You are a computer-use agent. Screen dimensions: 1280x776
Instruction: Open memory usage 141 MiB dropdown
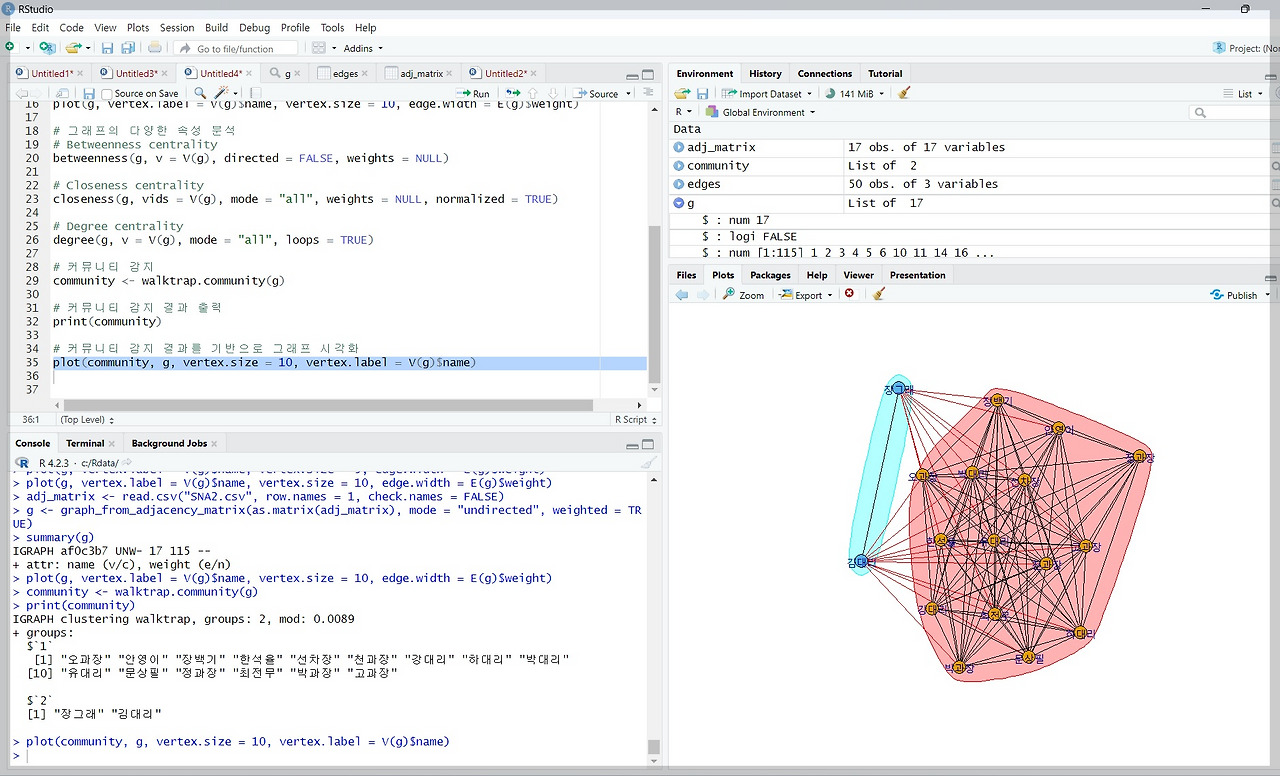(x=855, y=94)
